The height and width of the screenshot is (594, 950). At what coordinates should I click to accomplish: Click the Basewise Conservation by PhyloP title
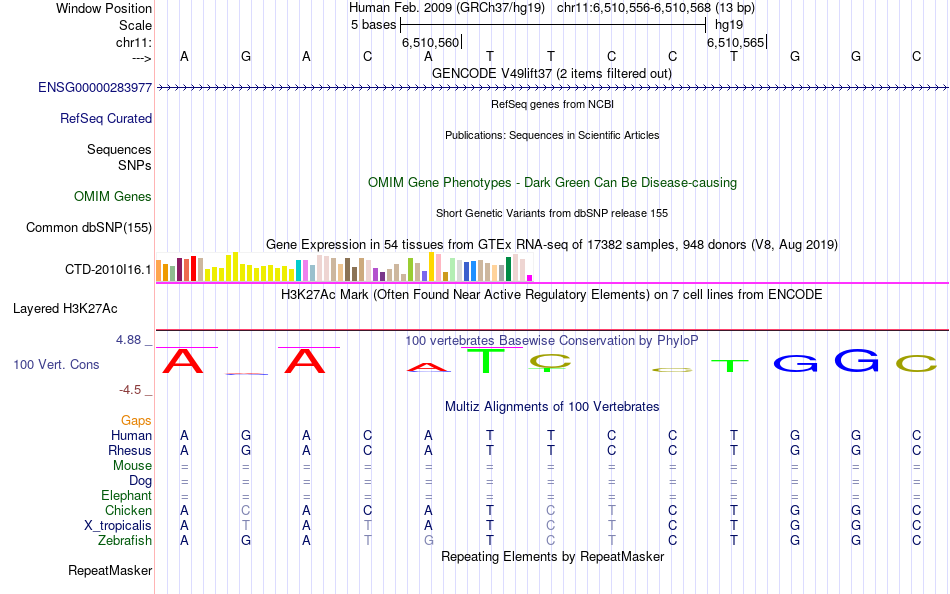click(x=552, y=341)
